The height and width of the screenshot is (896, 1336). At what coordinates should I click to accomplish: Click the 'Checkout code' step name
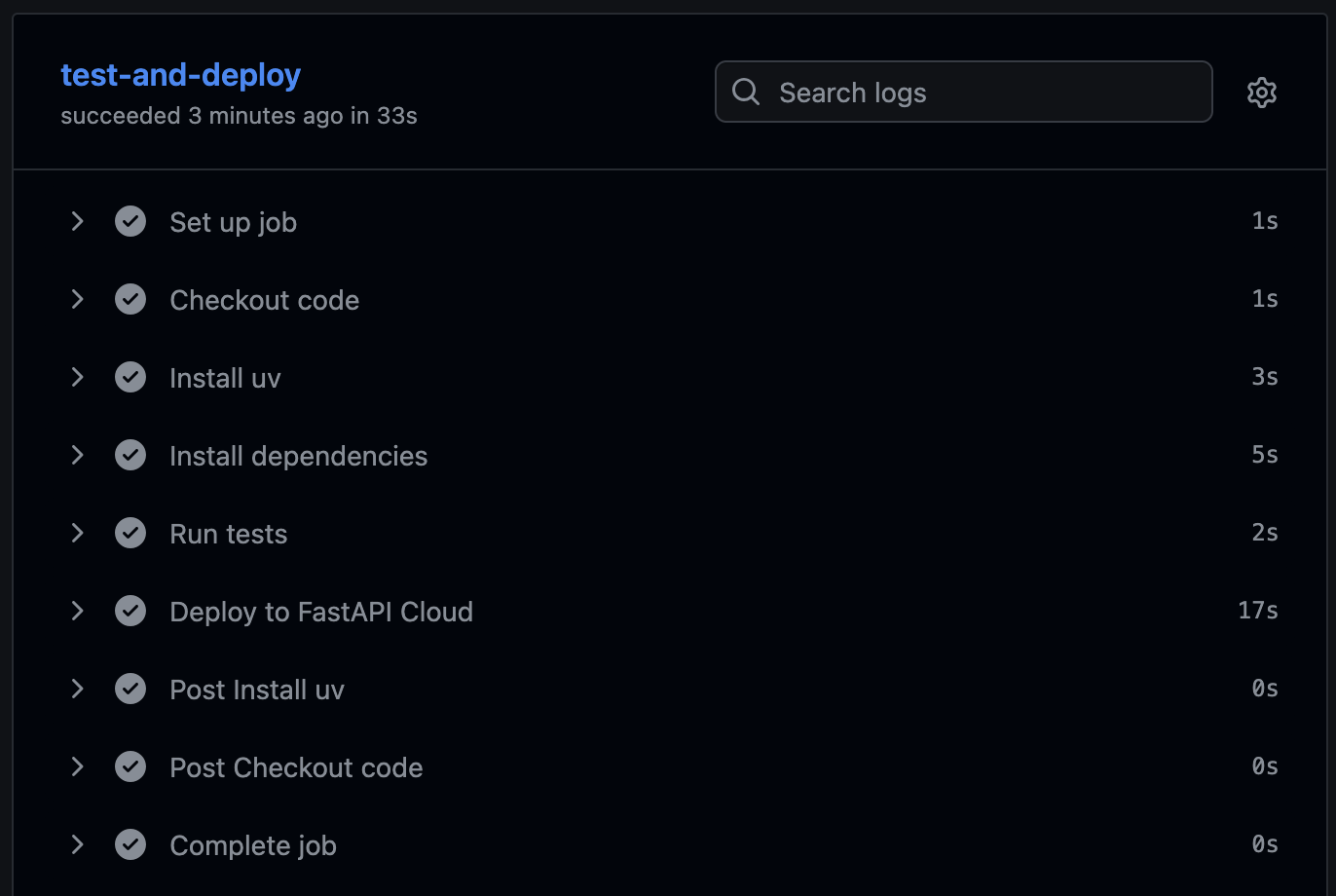point(265,300)
